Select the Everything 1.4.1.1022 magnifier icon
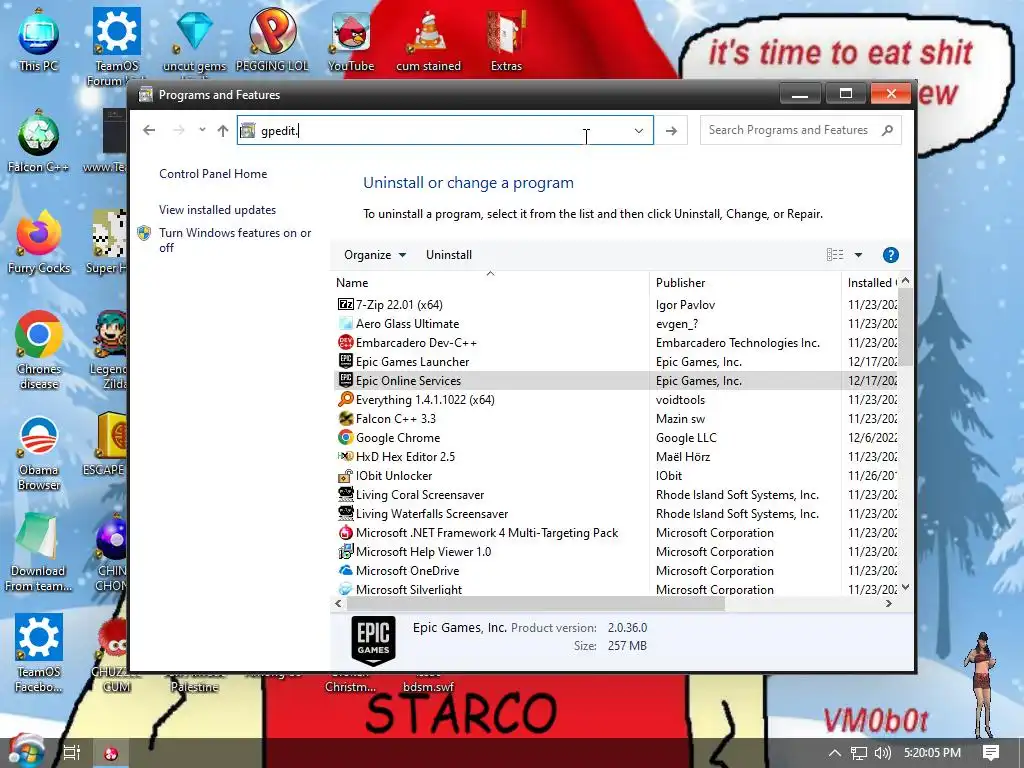Screen dimensions: 1024x768 345,399
